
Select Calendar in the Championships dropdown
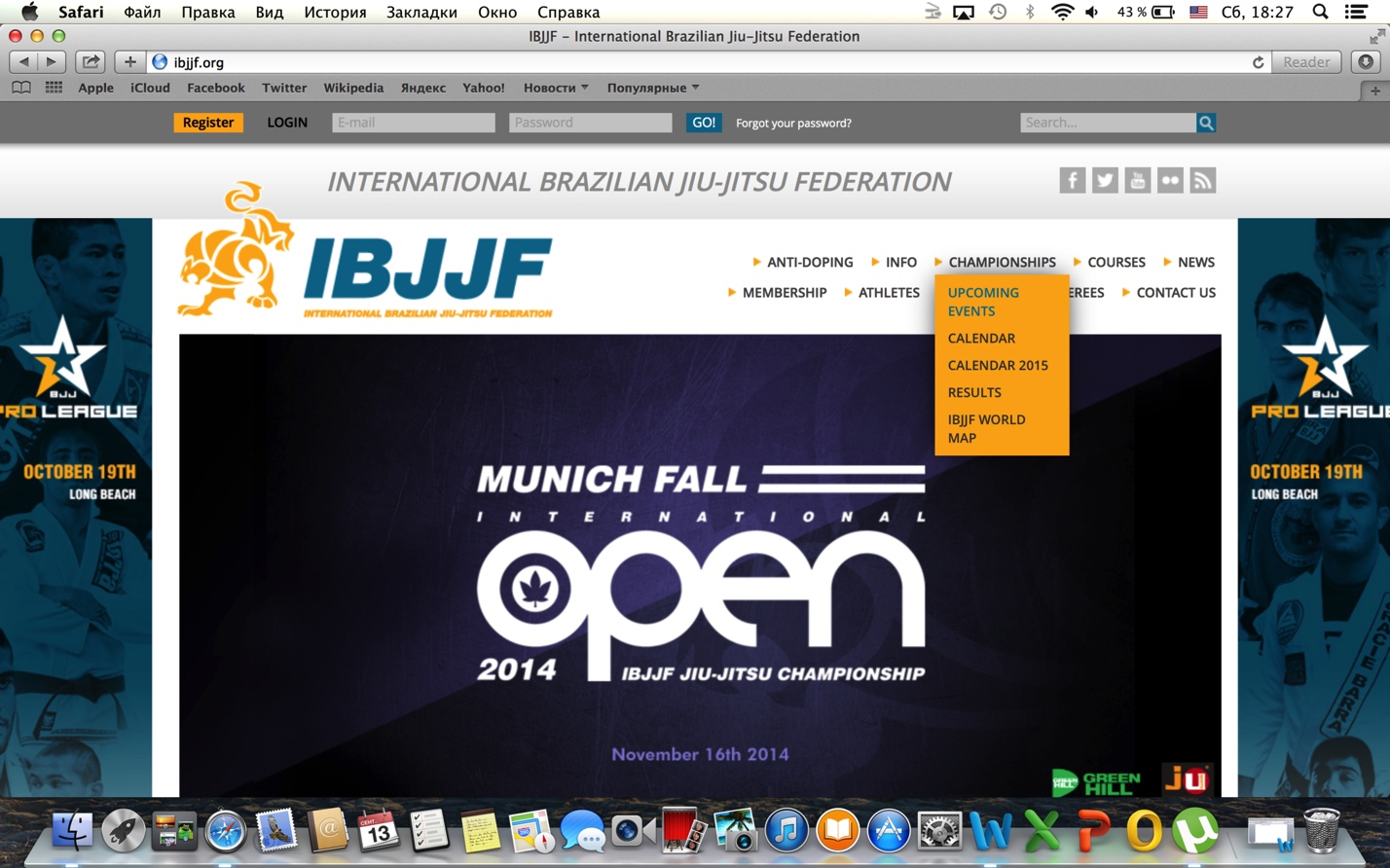[x=981, y=338]
